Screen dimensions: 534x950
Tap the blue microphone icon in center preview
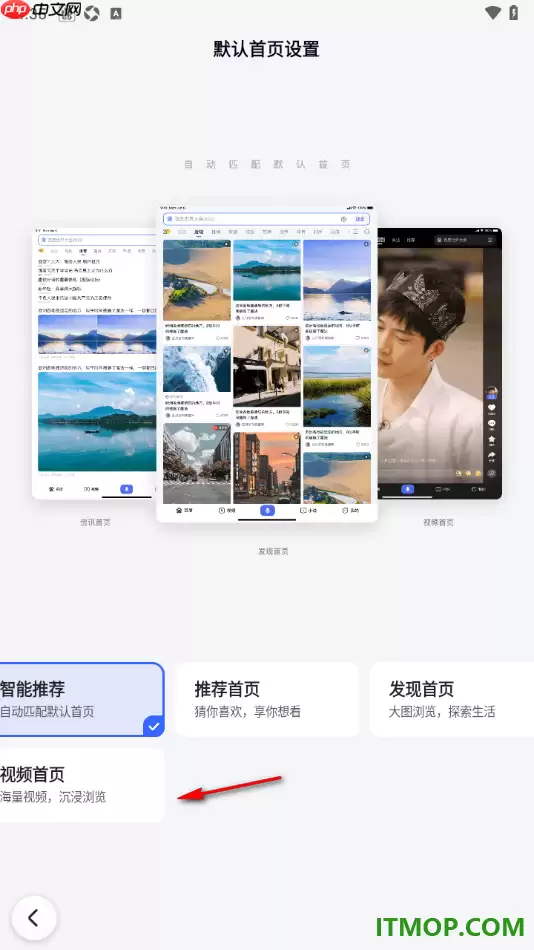pyautogui.click(x=267, y=510)
